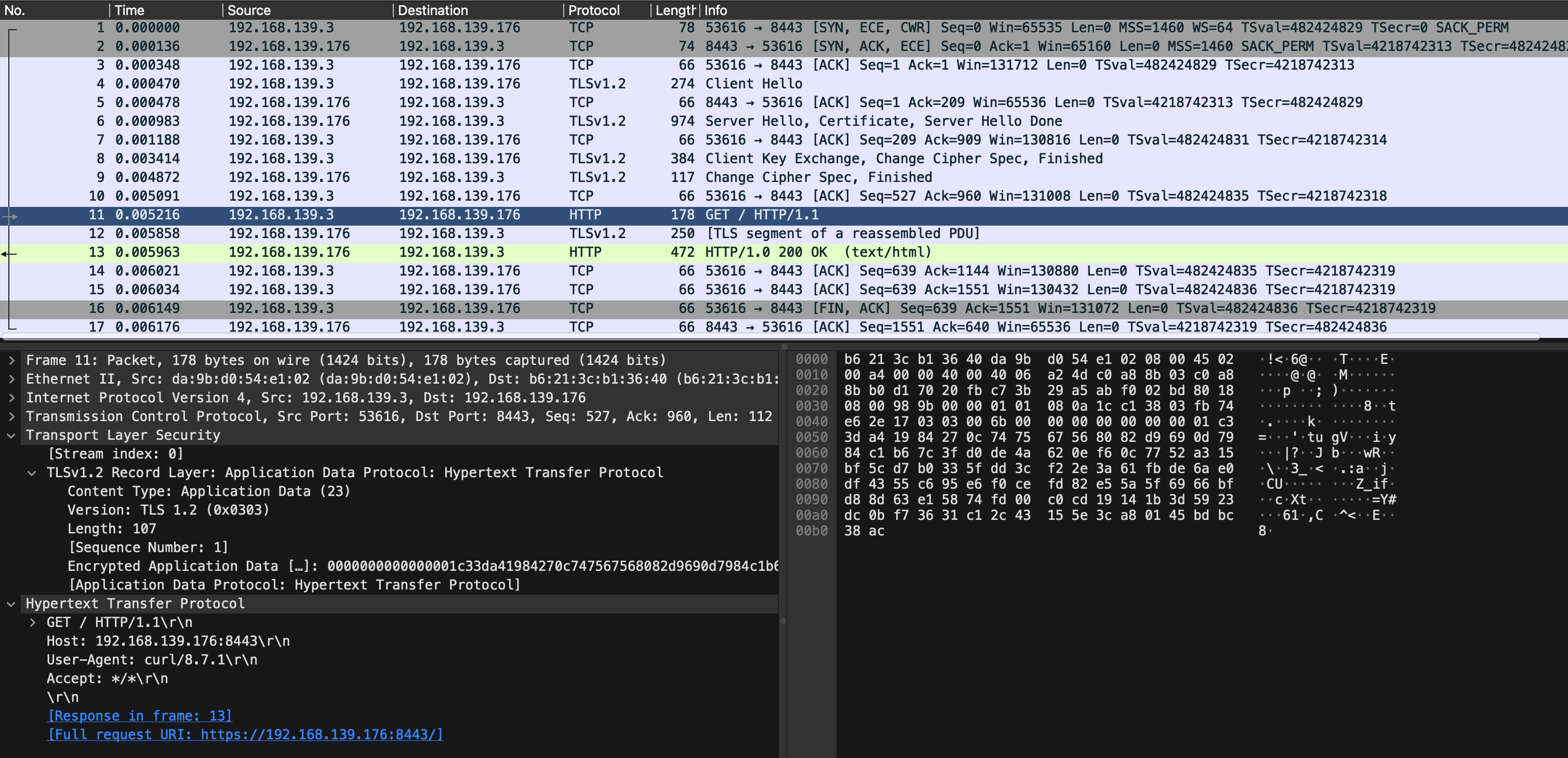Expand Transmission Control Protocol section
1568x758 pixels.
[11, 416]
